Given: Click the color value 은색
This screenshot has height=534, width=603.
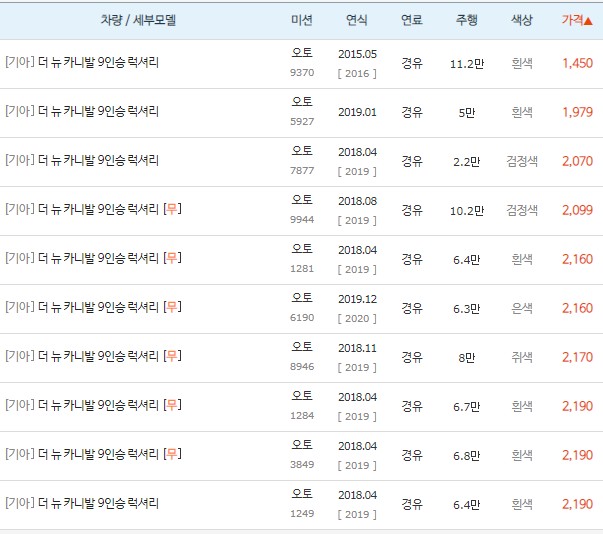Looking at the screenshot, I should [x=522, y=308].
